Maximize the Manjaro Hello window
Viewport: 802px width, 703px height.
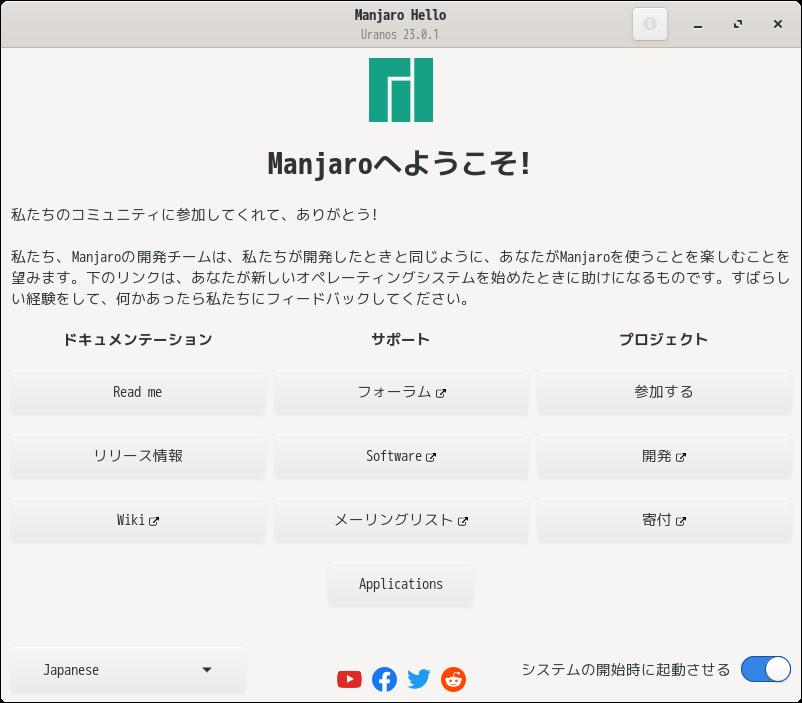pyautogui.click(x=738, y=24)
